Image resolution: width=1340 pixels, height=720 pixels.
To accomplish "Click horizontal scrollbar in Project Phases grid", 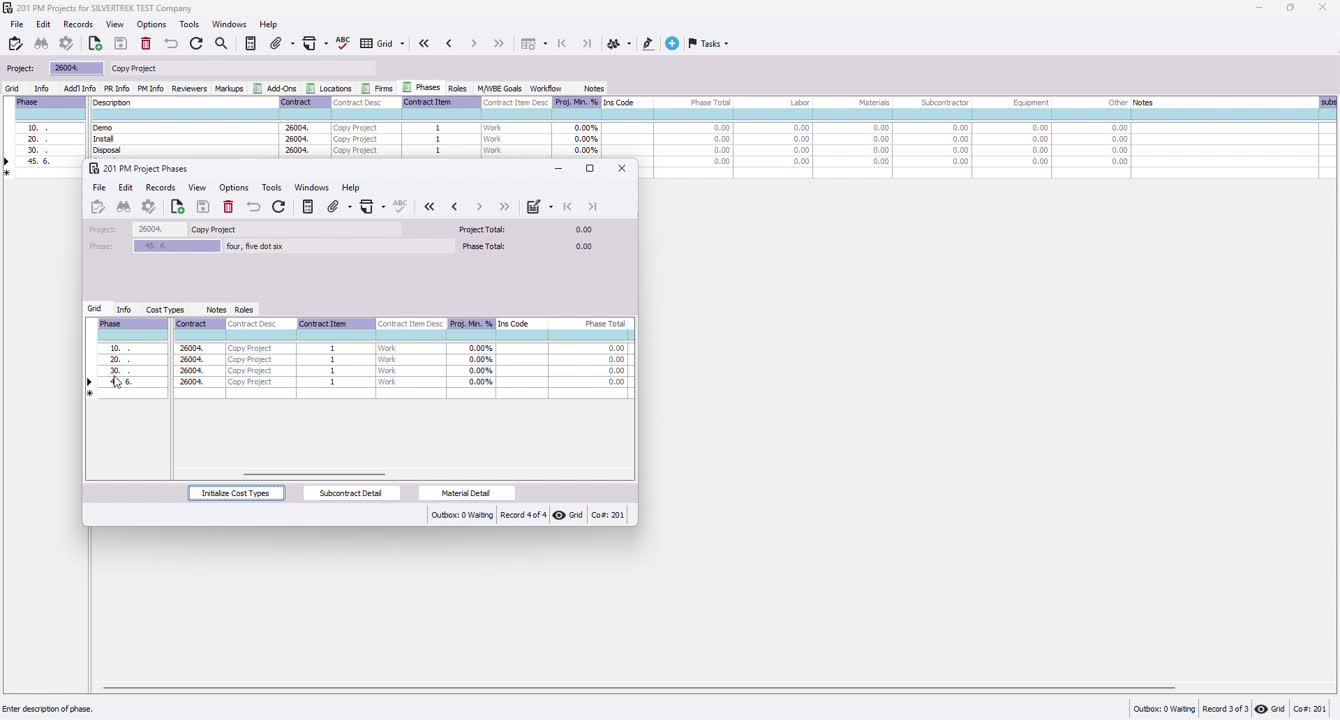I will (x=314, y=475).
